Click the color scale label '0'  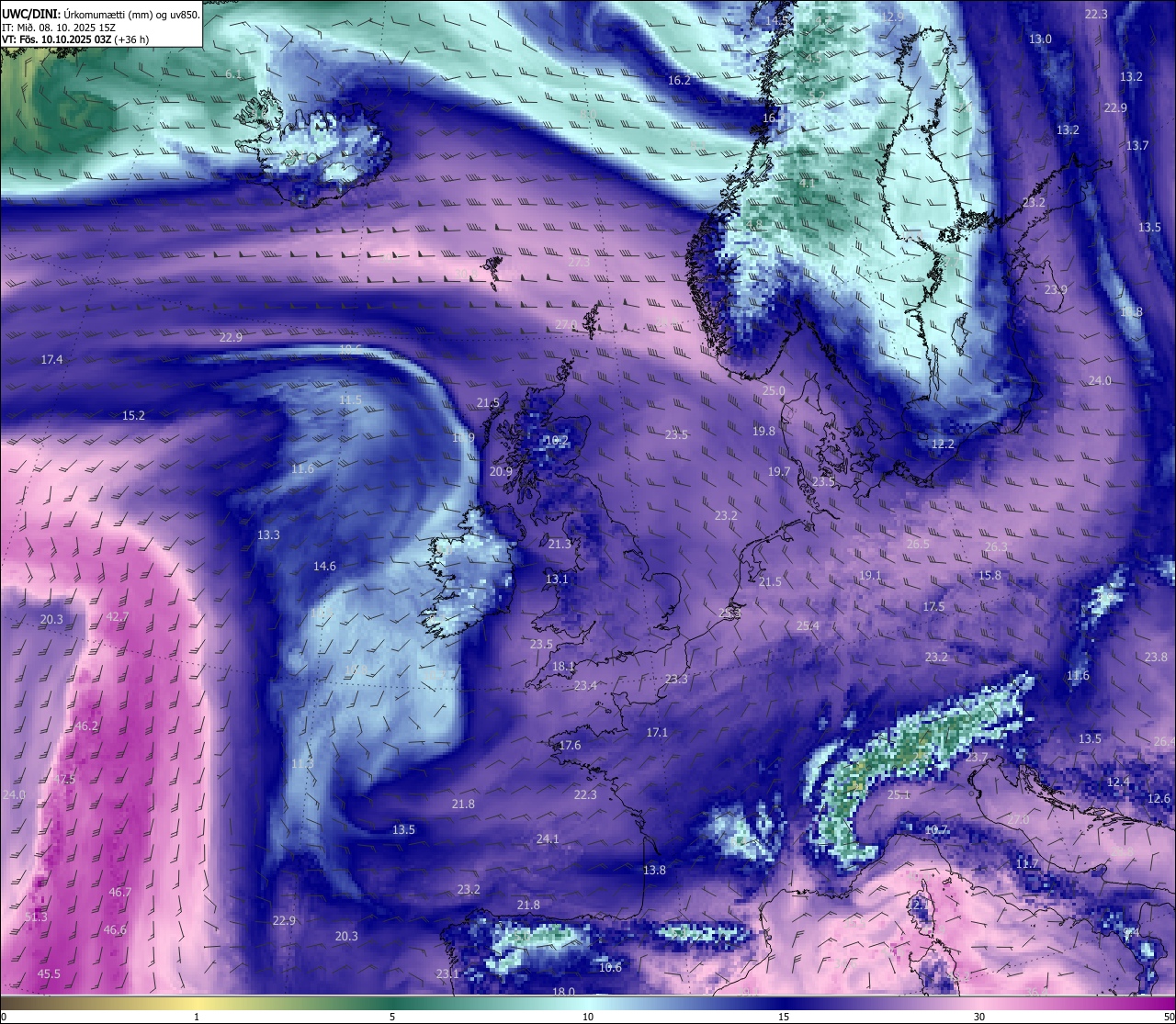3,1016
